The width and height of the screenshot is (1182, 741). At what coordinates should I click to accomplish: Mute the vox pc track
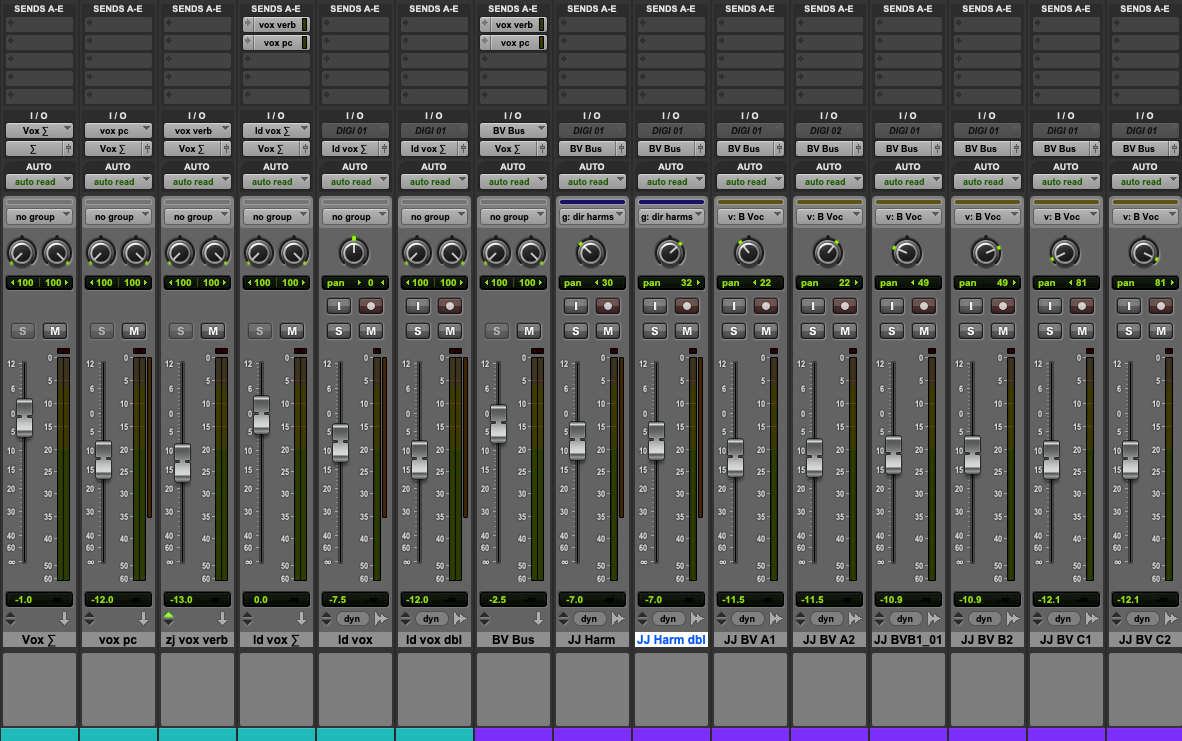(133, 331)
